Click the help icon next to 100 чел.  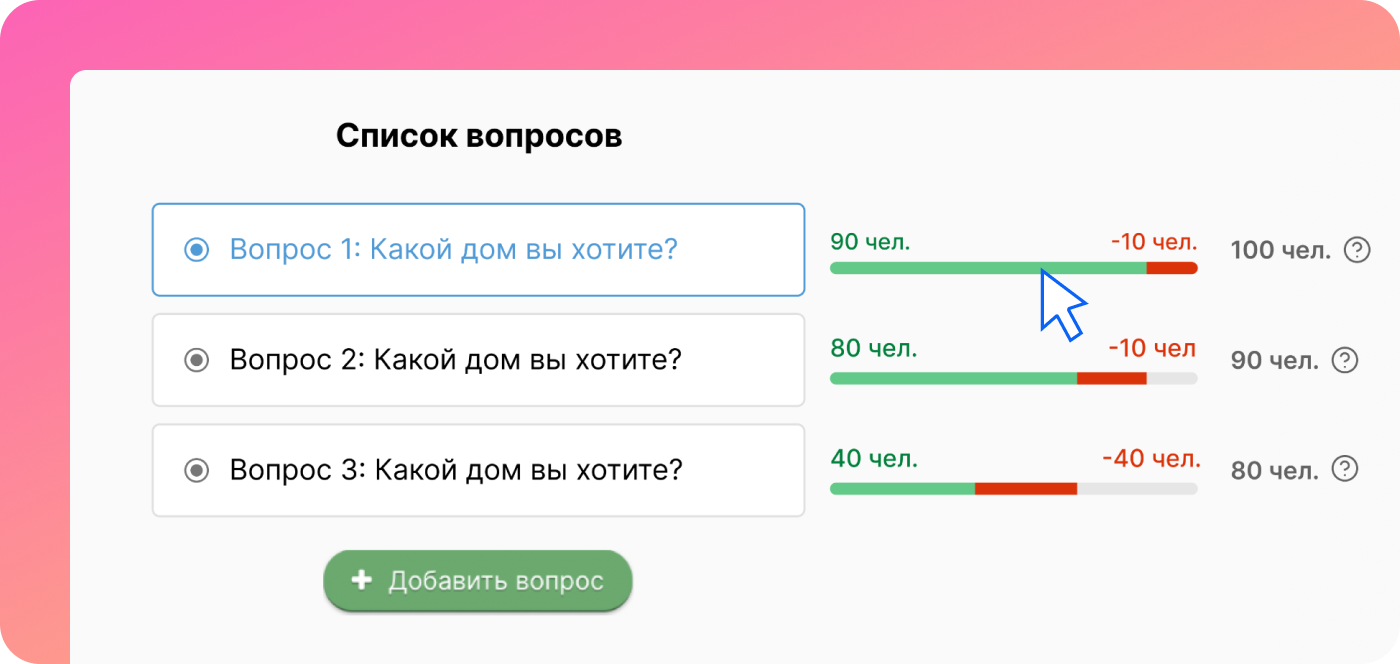click(x=1356, y=250)
